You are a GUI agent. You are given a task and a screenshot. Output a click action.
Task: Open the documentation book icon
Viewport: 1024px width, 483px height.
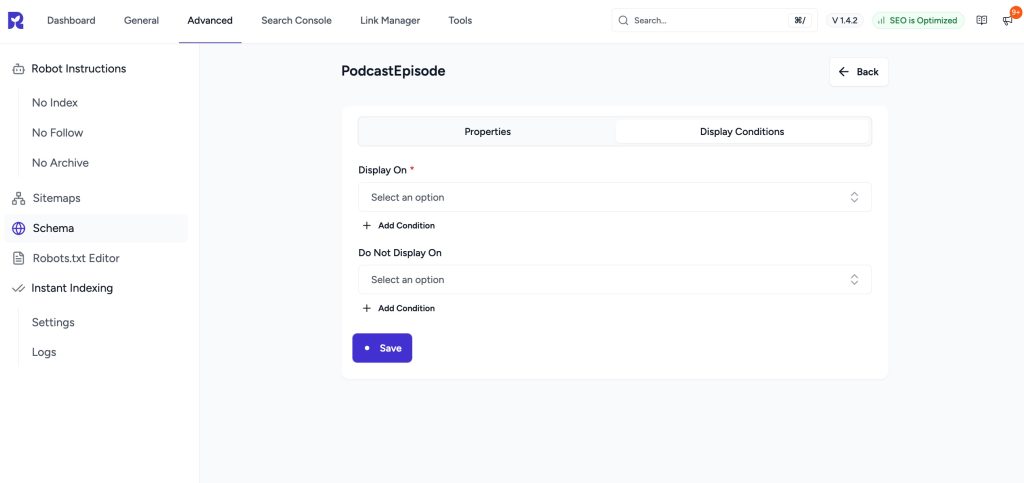pyautogui.click(x=982, y=20)
